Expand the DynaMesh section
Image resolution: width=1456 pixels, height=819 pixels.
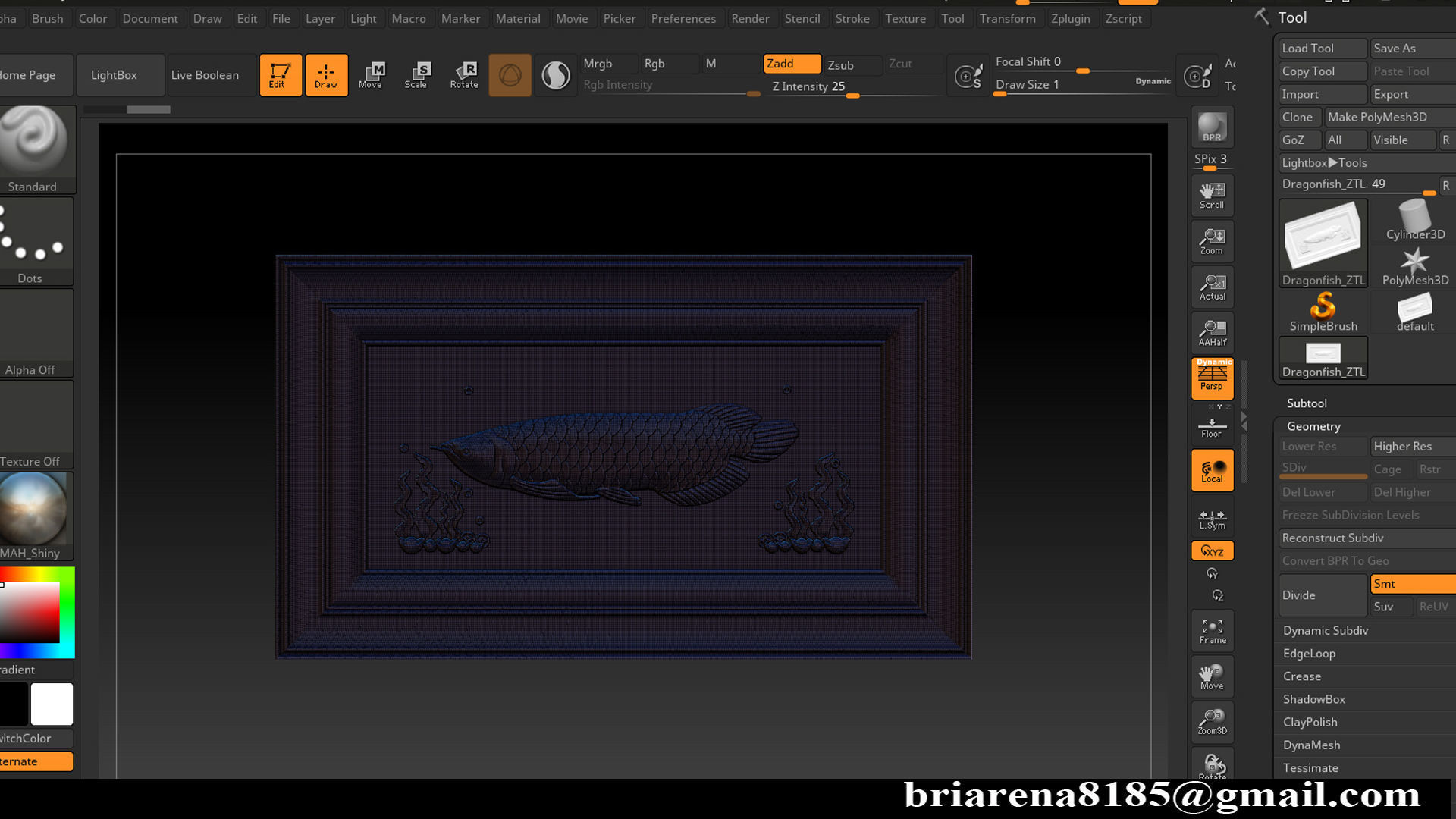tap(1311, 745)
